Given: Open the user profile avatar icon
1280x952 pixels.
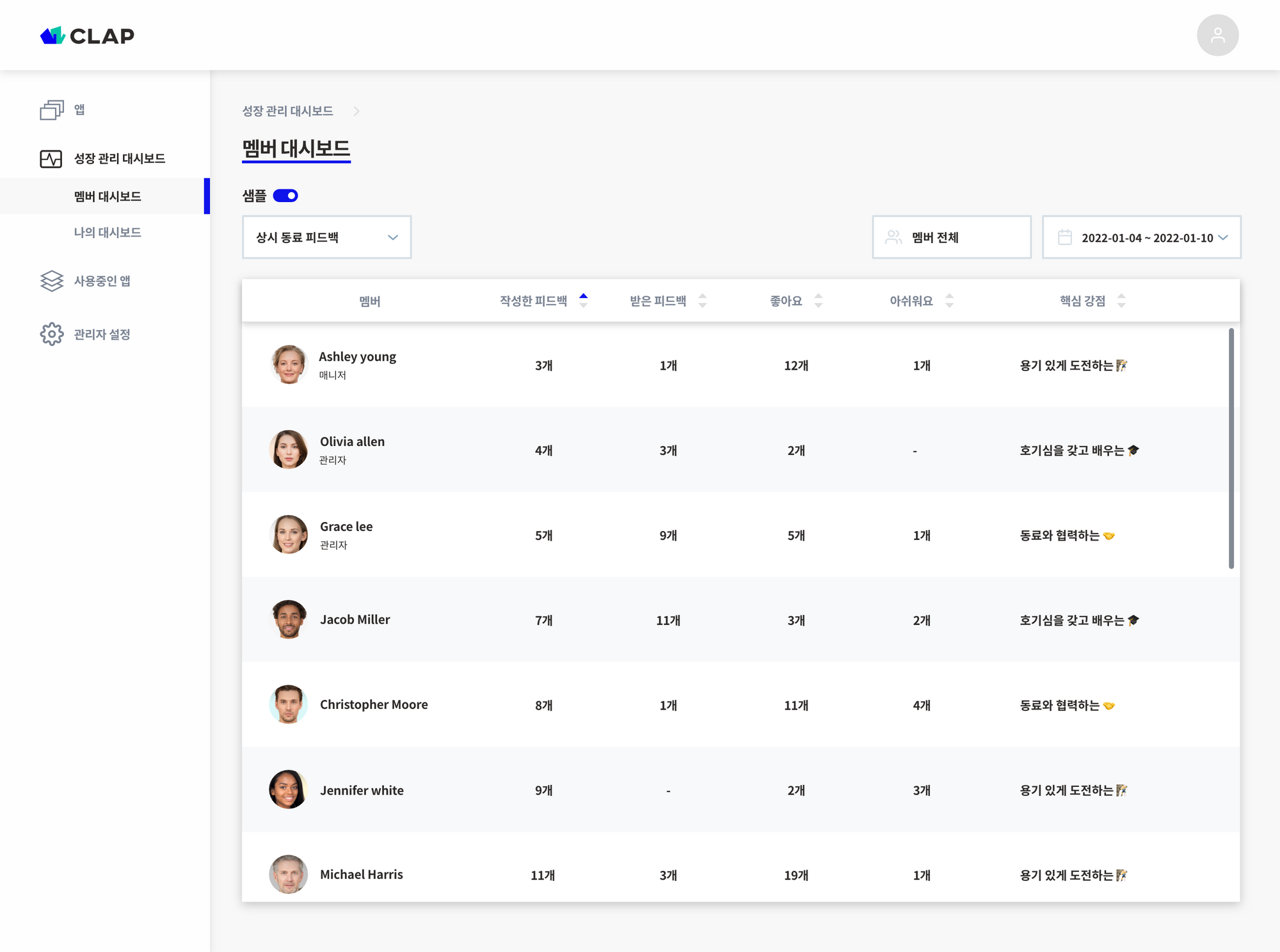Looking at the screenshot, I should (x=1217, y=35).
